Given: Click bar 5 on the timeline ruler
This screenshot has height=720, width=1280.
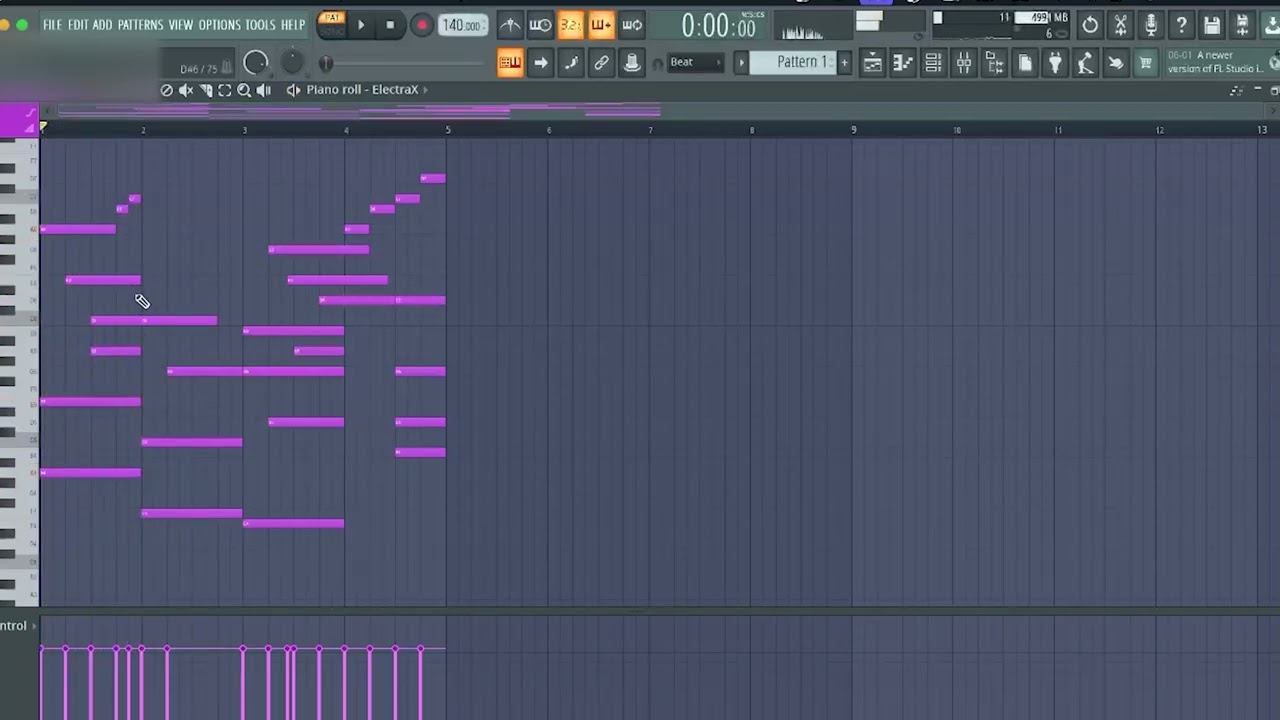Looking at the screenshot, I should tap(448, 130).
